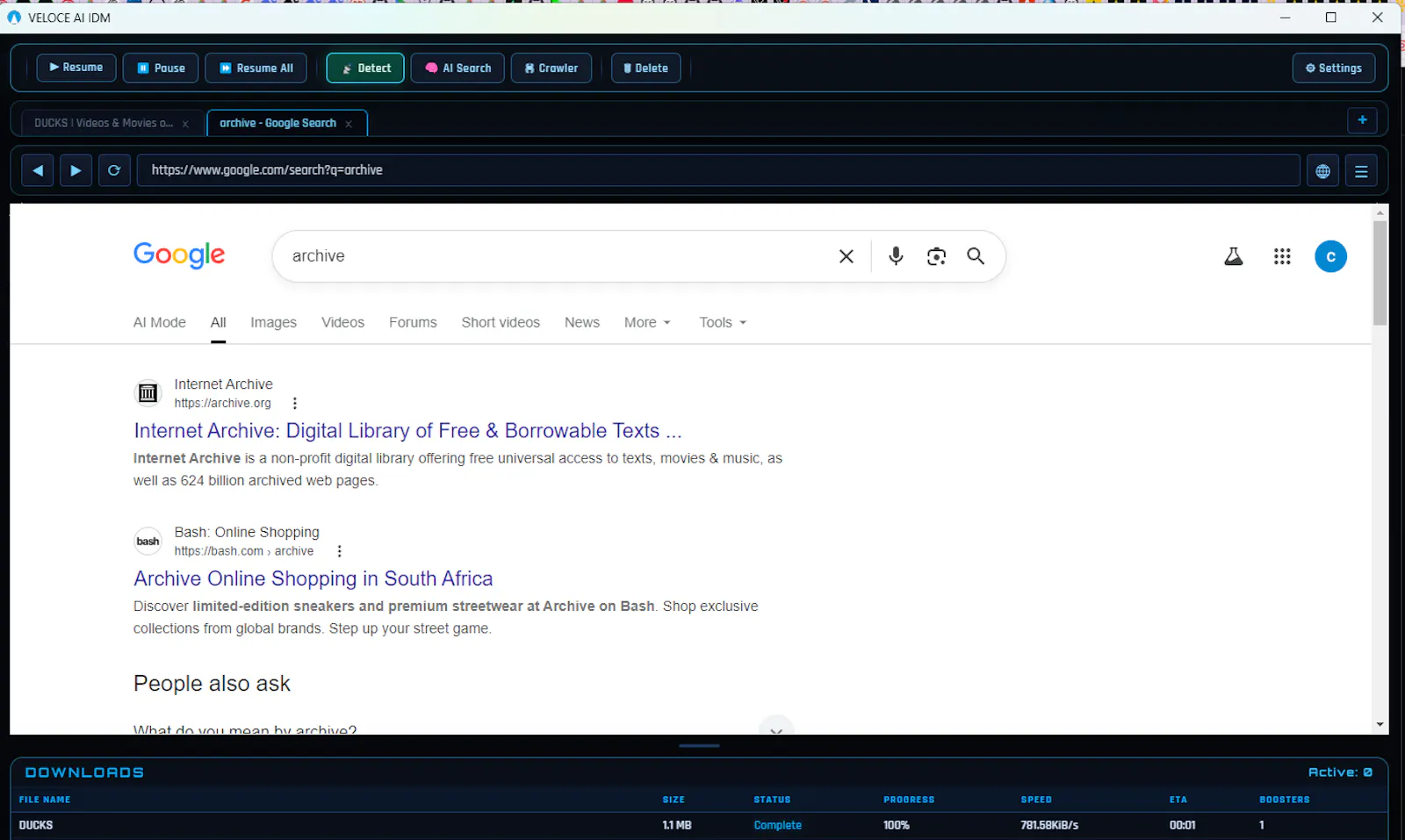Select the Videos search tab
The width and height of the screenshot is (1405, 840).
(342, 323)
